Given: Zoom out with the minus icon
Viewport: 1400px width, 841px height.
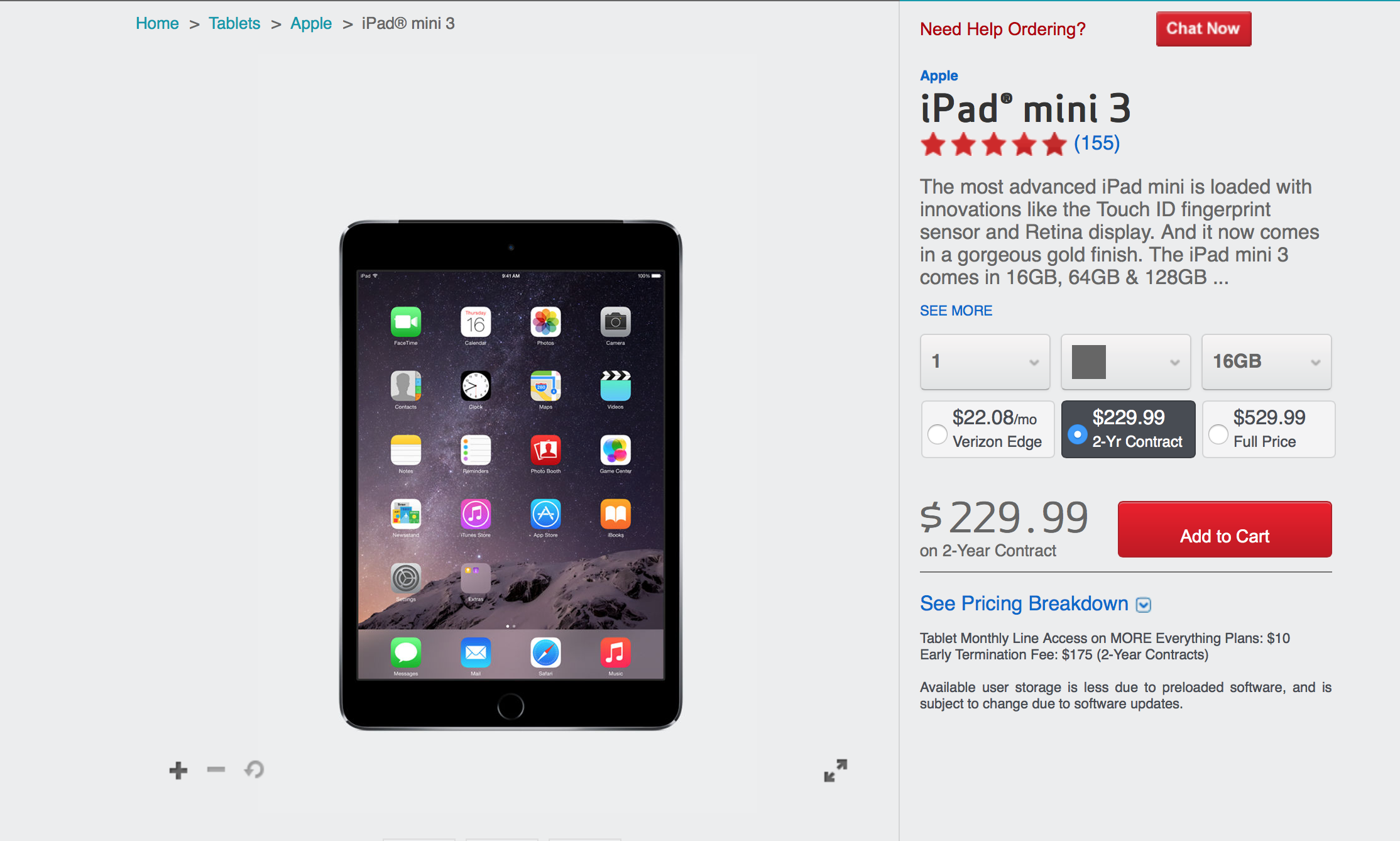Looking at the screenshot, I should [216, 769].
